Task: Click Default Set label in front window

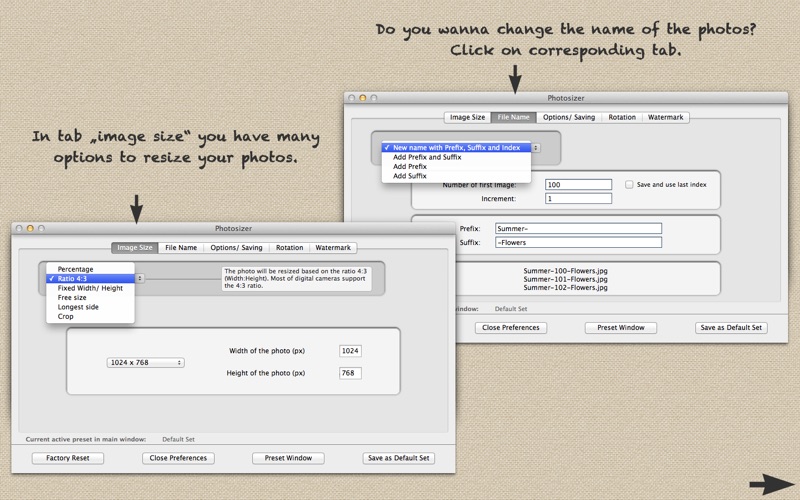Action: point(179,439)
